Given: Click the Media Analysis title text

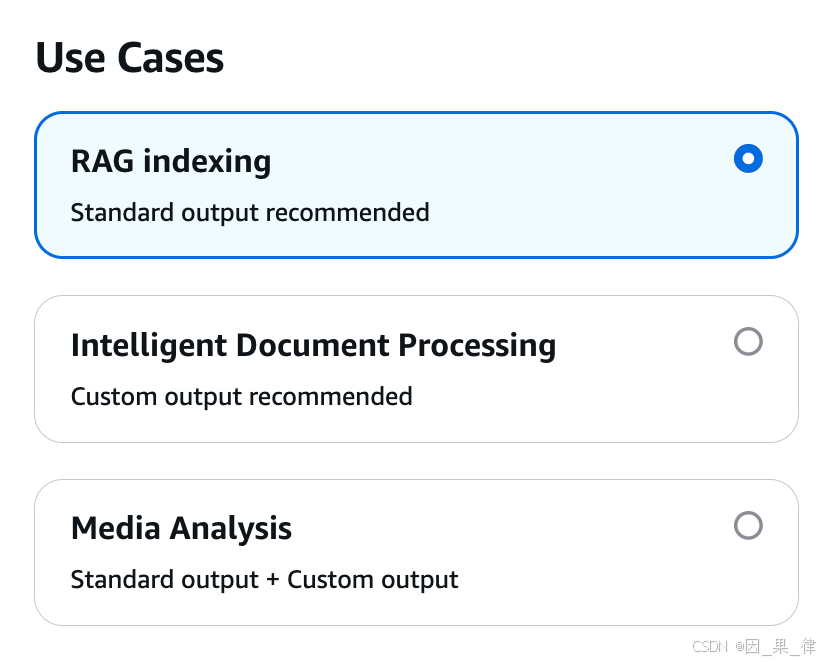Looking at the screenshot, I should [x=181, y=528].
